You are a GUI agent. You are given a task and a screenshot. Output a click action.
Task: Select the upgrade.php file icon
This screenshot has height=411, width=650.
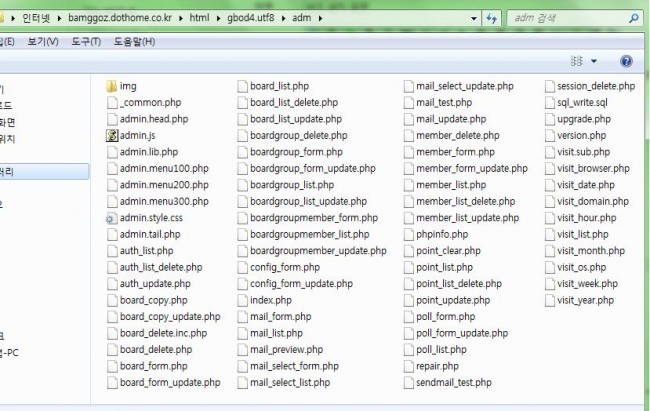click(550, 119)
